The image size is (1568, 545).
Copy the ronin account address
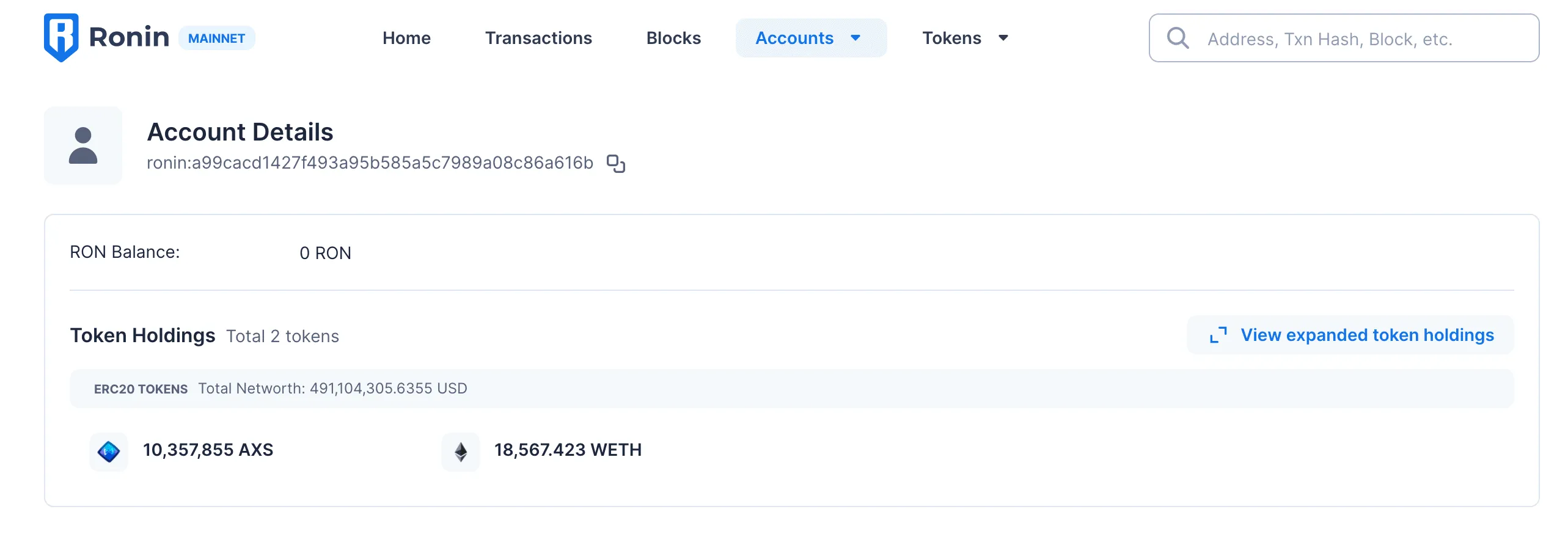tap(615, 164)
